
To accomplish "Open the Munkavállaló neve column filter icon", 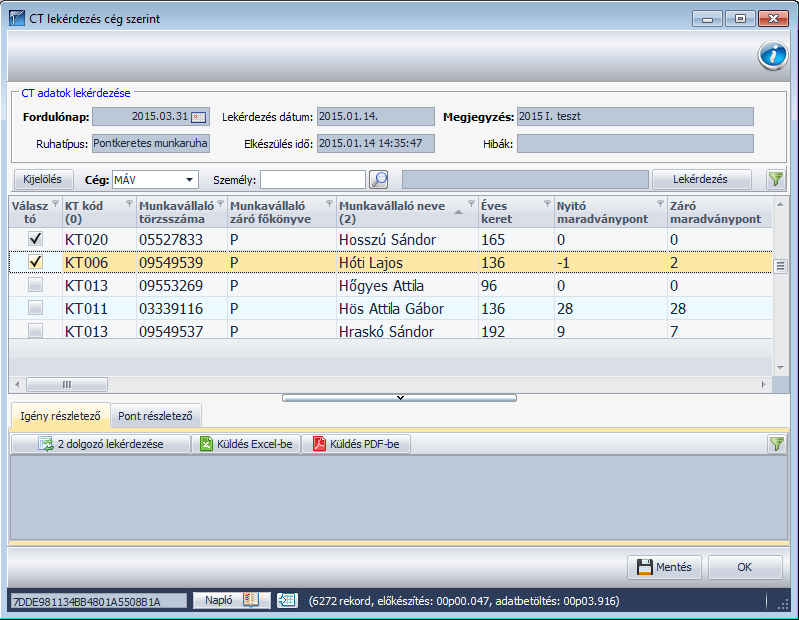I will (x=471, y=204).
